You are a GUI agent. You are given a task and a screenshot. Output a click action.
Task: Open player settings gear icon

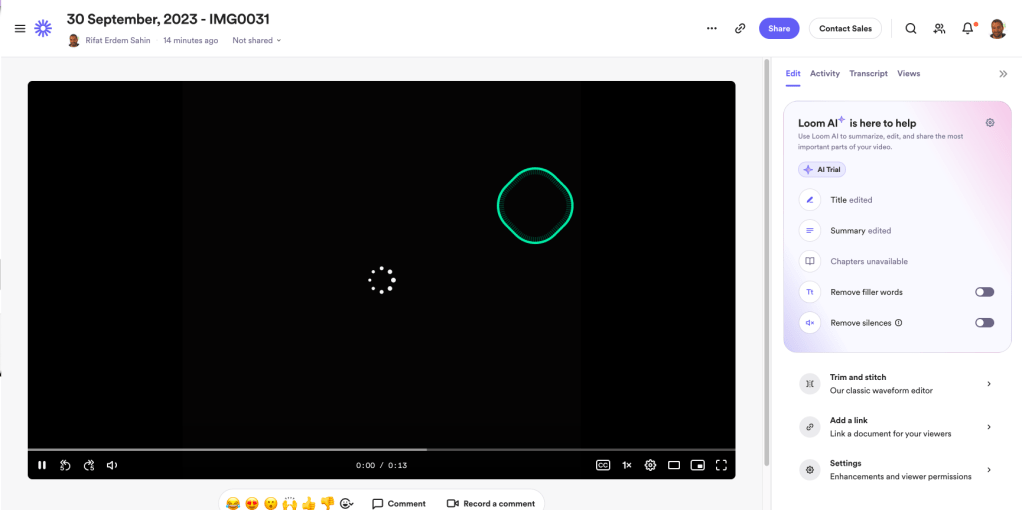coord(650,465)
